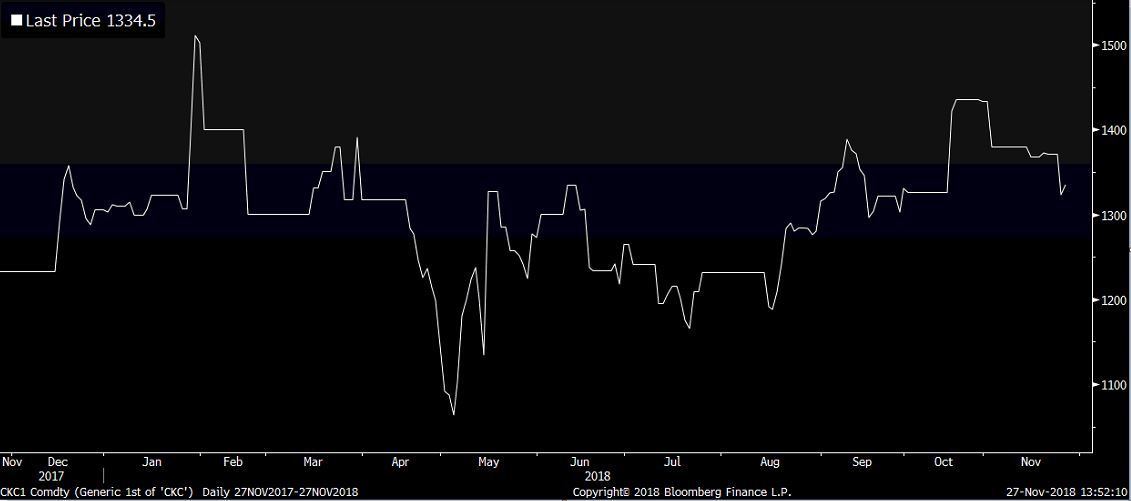The height and width of the screenshot is (501, 1131).
Task: Click the last data point of the price line
Action: [x=1065, y=186]
